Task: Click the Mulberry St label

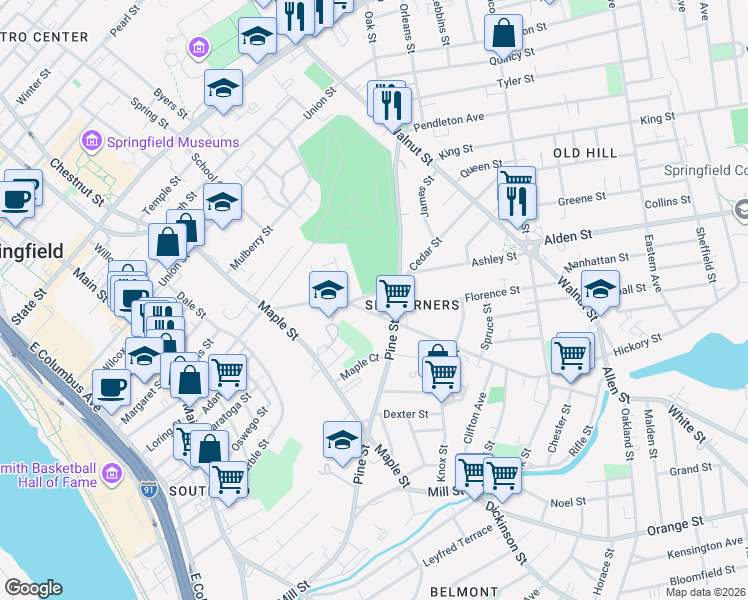Action: tap(251, 248)
